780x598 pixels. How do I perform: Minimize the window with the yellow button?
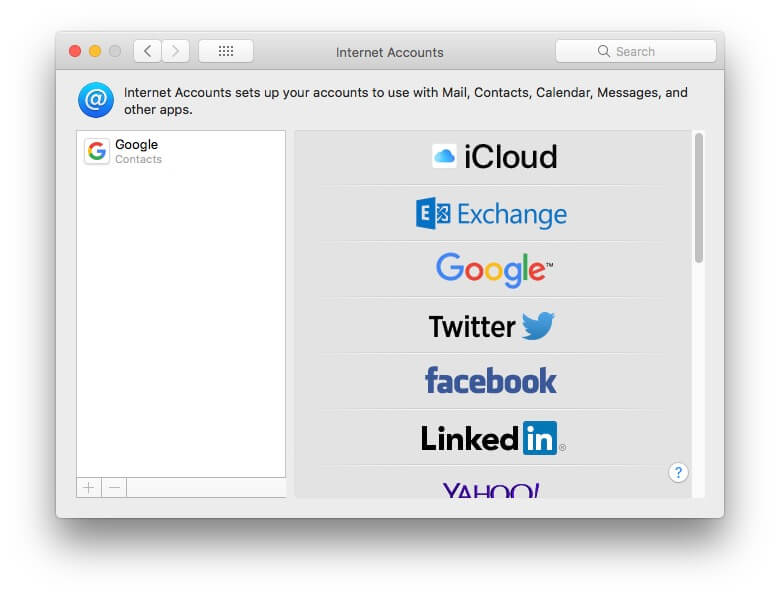point(95,51)
